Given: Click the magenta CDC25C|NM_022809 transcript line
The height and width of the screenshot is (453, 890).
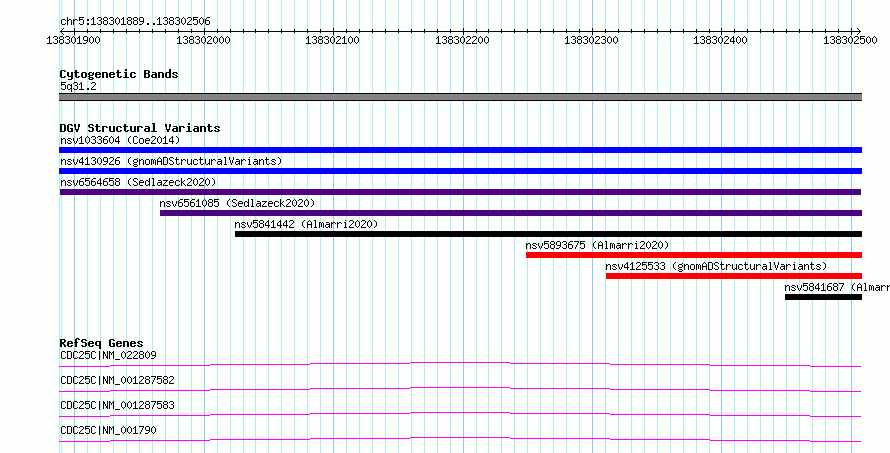Looking at the screenshot, I should pos(460,364).
